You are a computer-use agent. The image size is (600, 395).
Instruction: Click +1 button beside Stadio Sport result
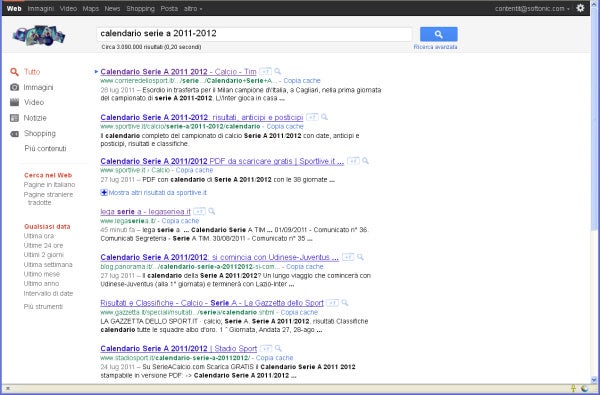click(x=266, y=349)
